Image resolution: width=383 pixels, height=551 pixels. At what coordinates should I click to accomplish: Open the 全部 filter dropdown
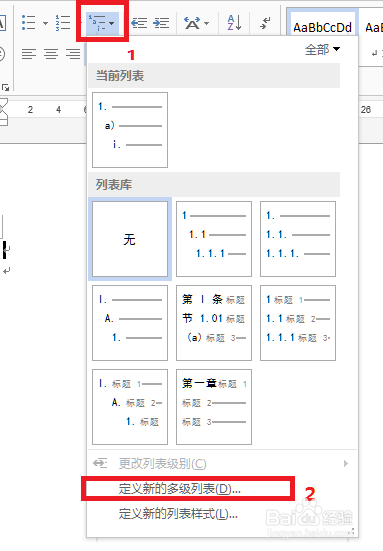pos(322,50)
